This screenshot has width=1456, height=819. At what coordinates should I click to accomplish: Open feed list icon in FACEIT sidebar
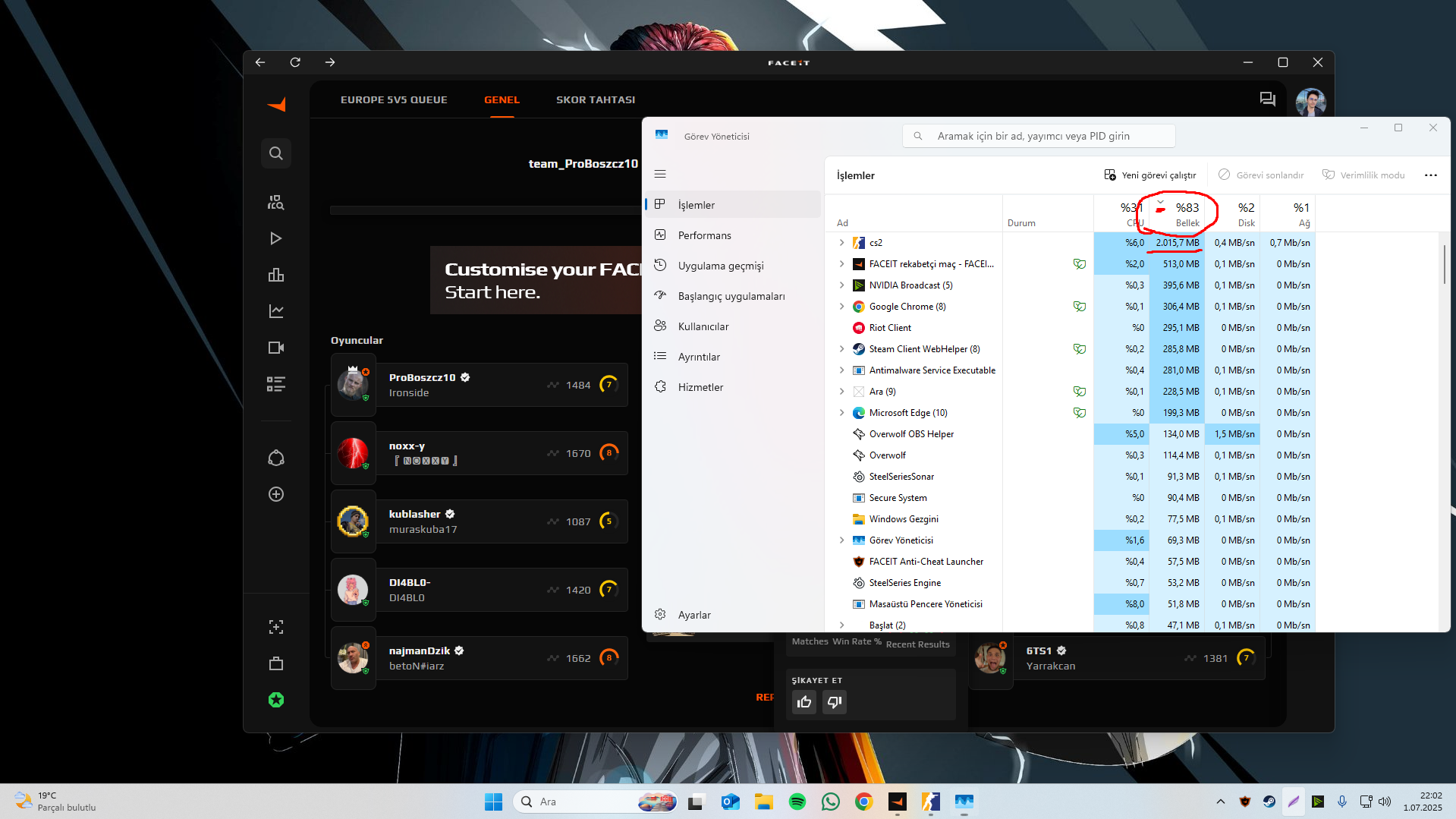pyautogui.click(x=276, y=384)
